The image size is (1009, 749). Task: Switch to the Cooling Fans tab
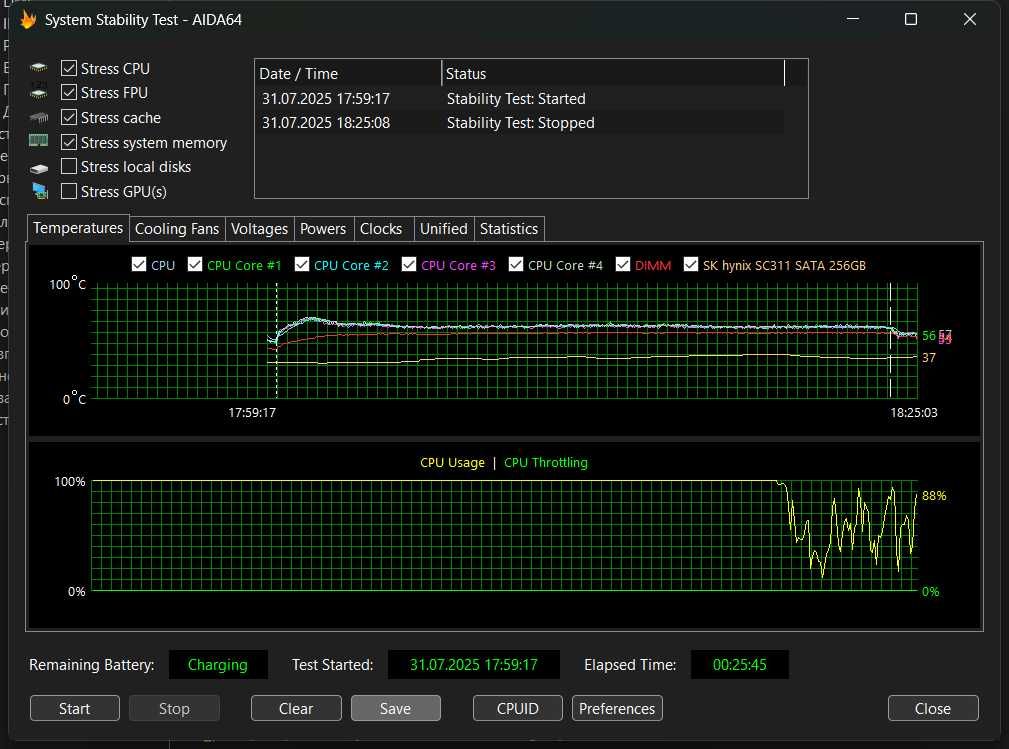[x=177, y=229]
